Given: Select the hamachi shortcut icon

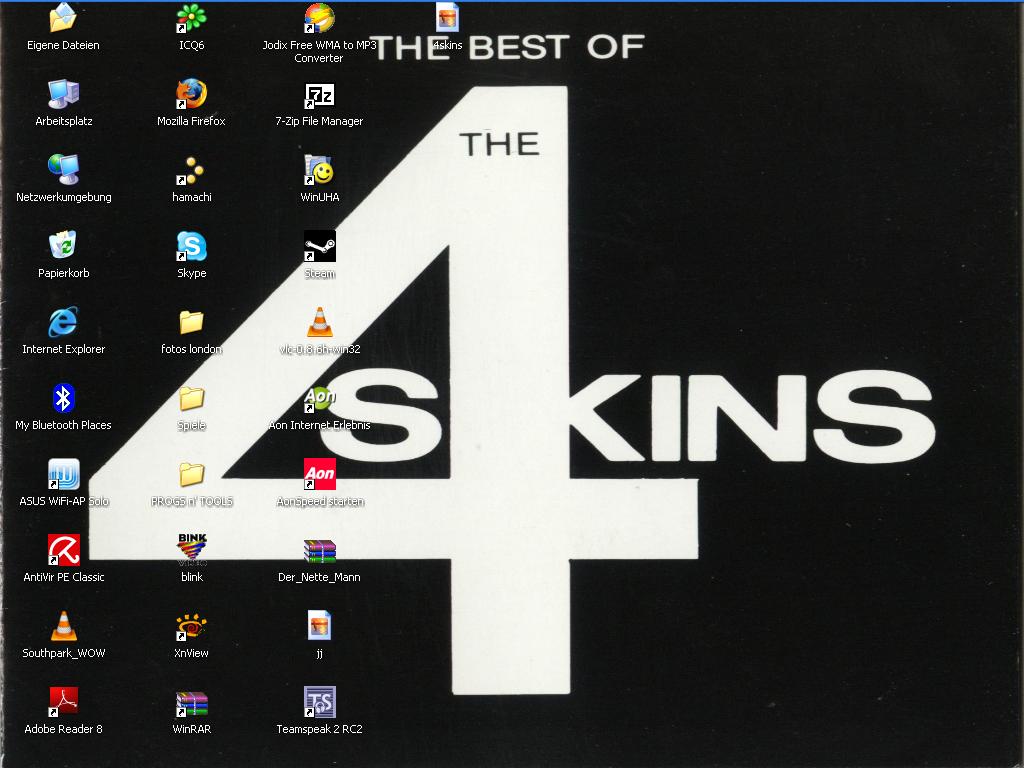Looking at the screenshot, I should click(191, 171).
